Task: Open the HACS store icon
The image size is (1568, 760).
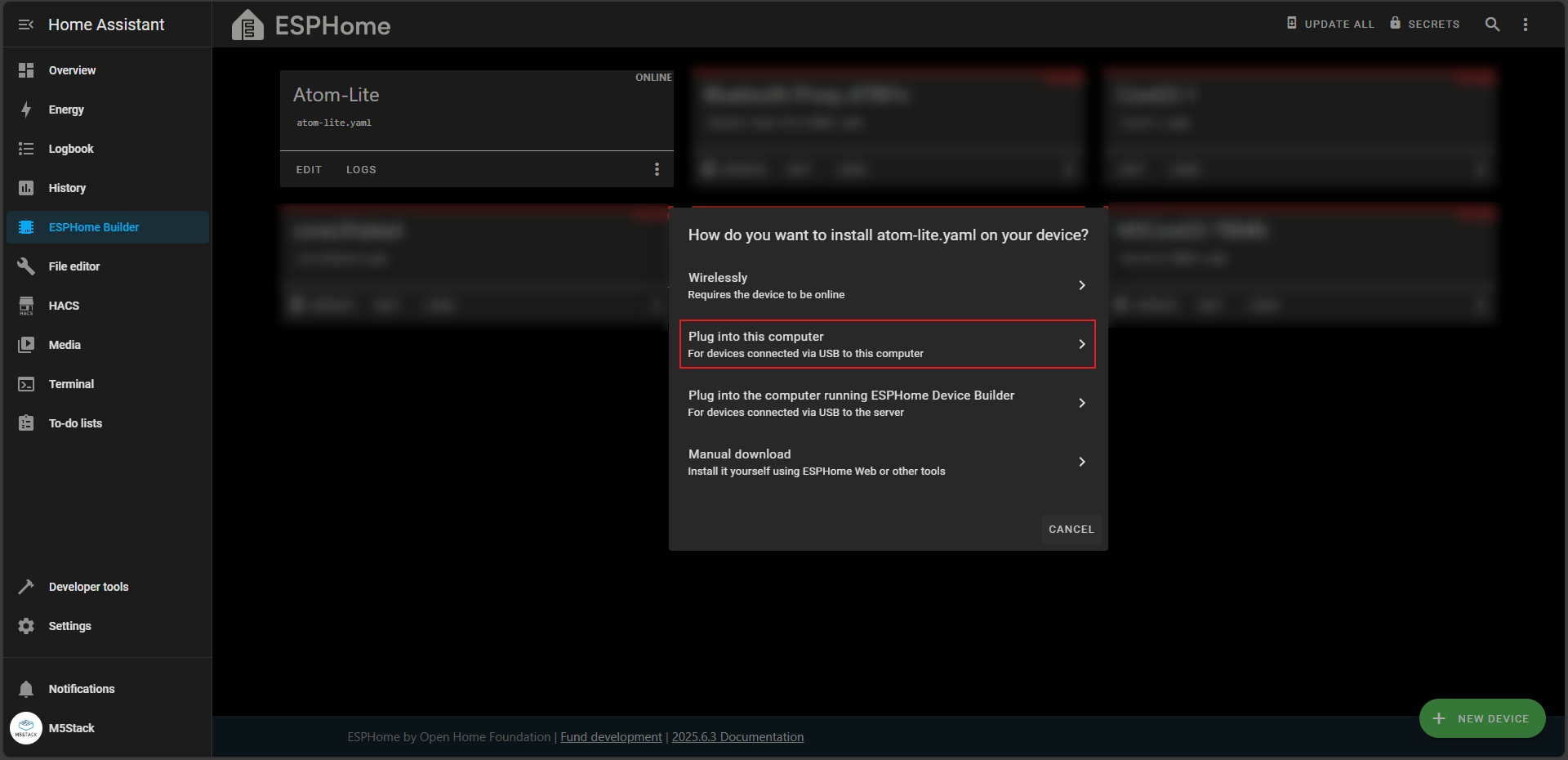Action: 26,306
